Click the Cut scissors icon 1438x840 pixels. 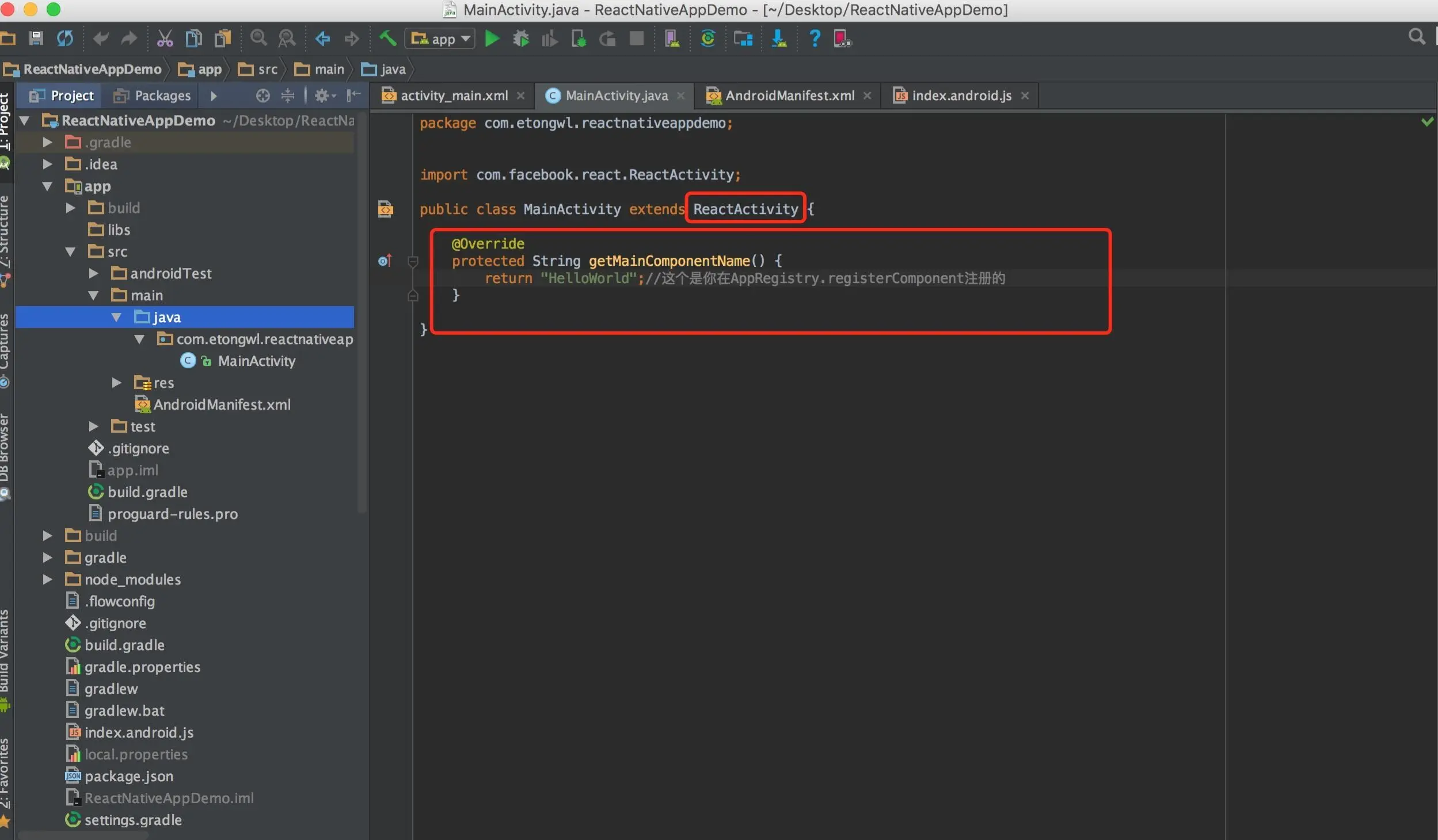point(165,39)
